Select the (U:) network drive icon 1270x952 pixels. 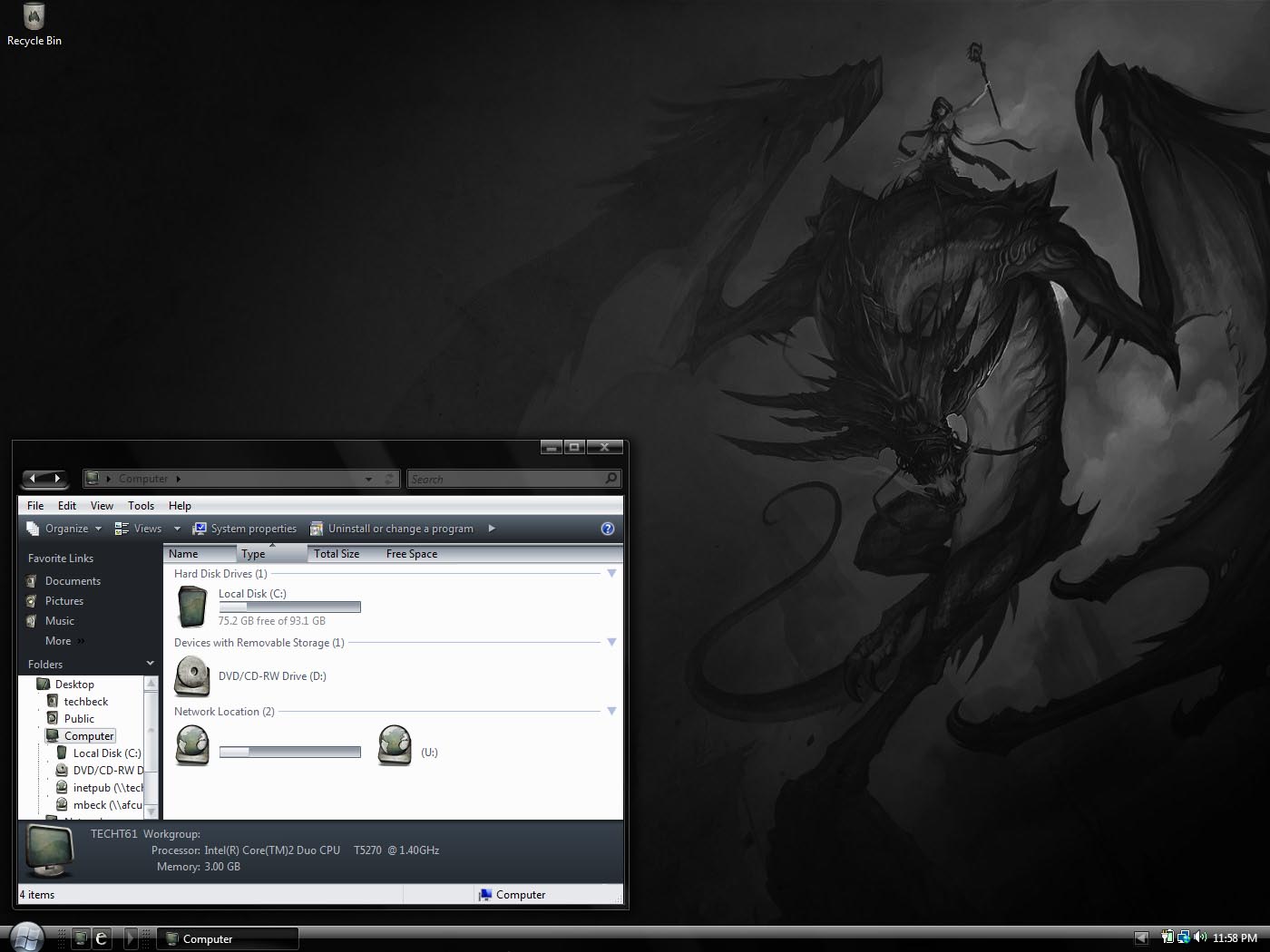pyautogui.click(x=395, y=745)
